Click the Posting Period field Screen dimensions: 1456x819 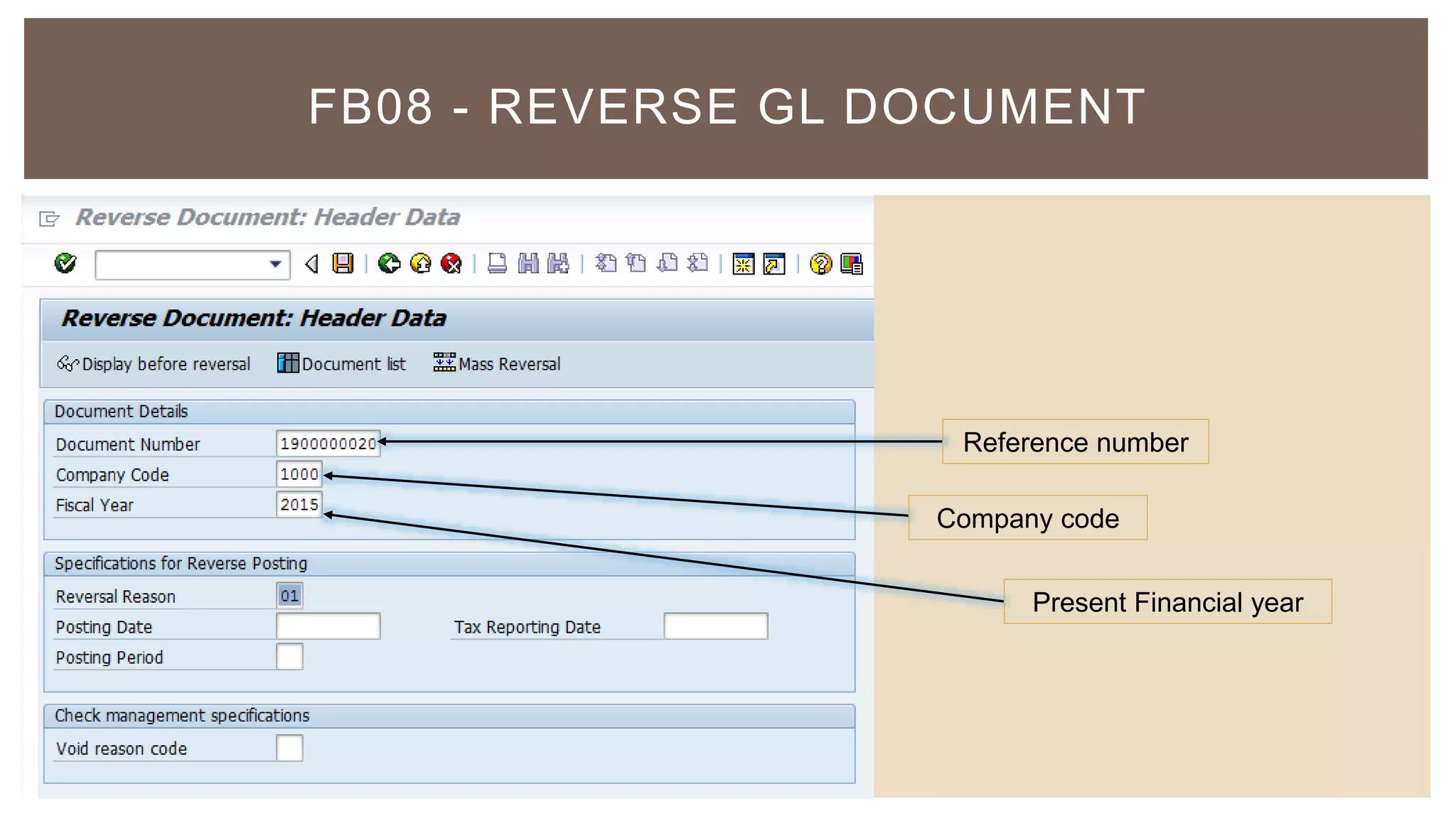(x=289, y=657)
